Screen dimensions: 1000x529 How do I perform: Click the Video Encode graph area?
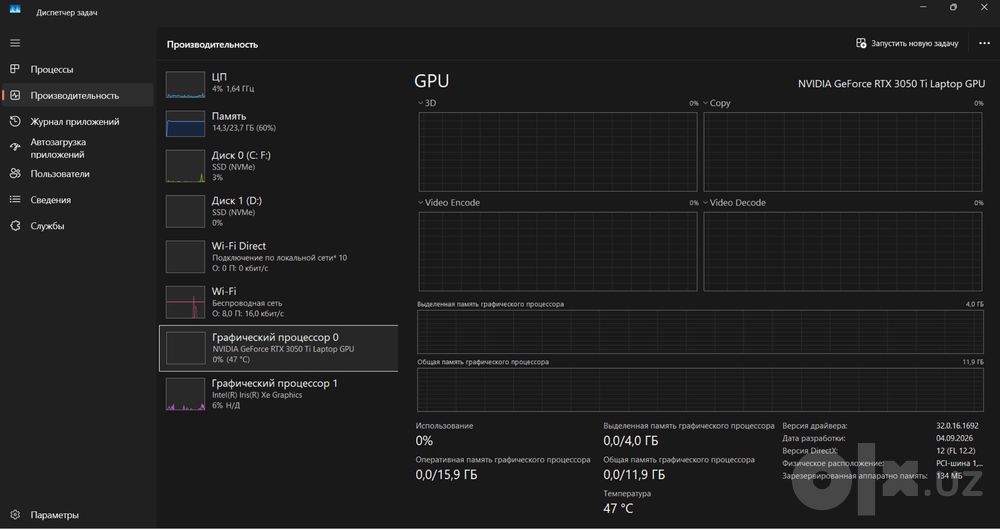tap(557, 251)
